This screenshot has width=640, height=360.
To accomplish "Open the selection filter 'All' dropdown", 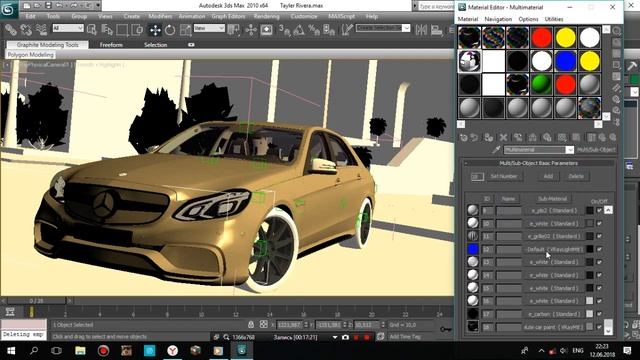I will pos(68,28).
